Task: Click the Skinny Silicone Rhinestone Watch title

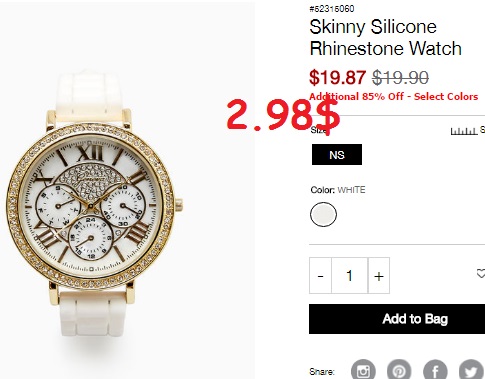Action: tap(385, 37)
